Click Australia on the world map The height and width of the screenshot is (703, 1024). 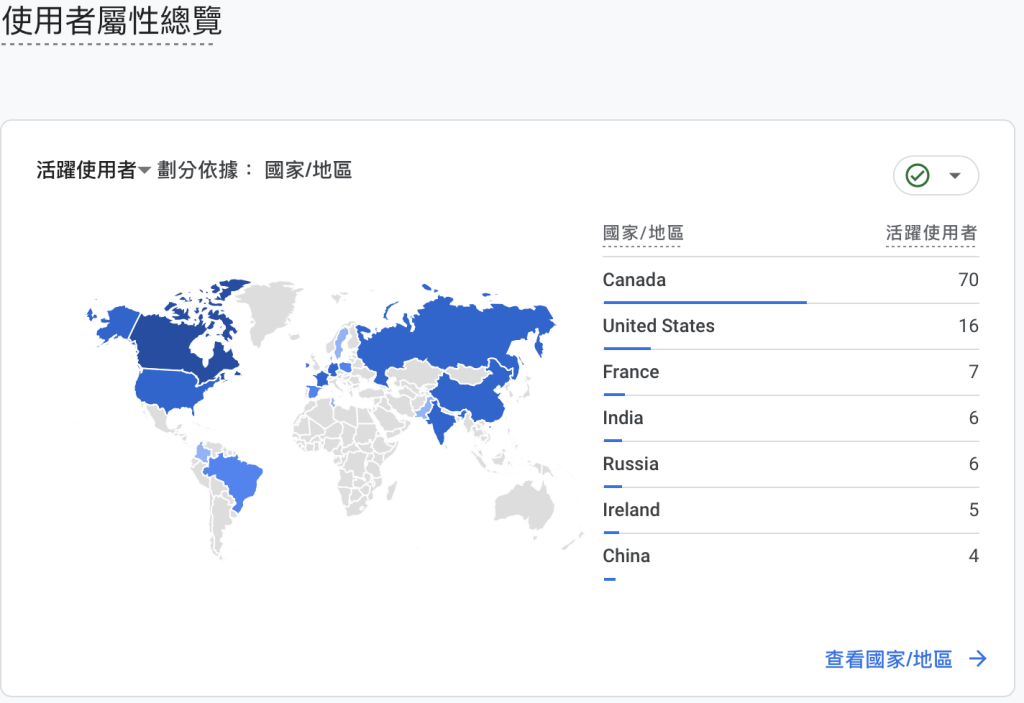[527, 505]
